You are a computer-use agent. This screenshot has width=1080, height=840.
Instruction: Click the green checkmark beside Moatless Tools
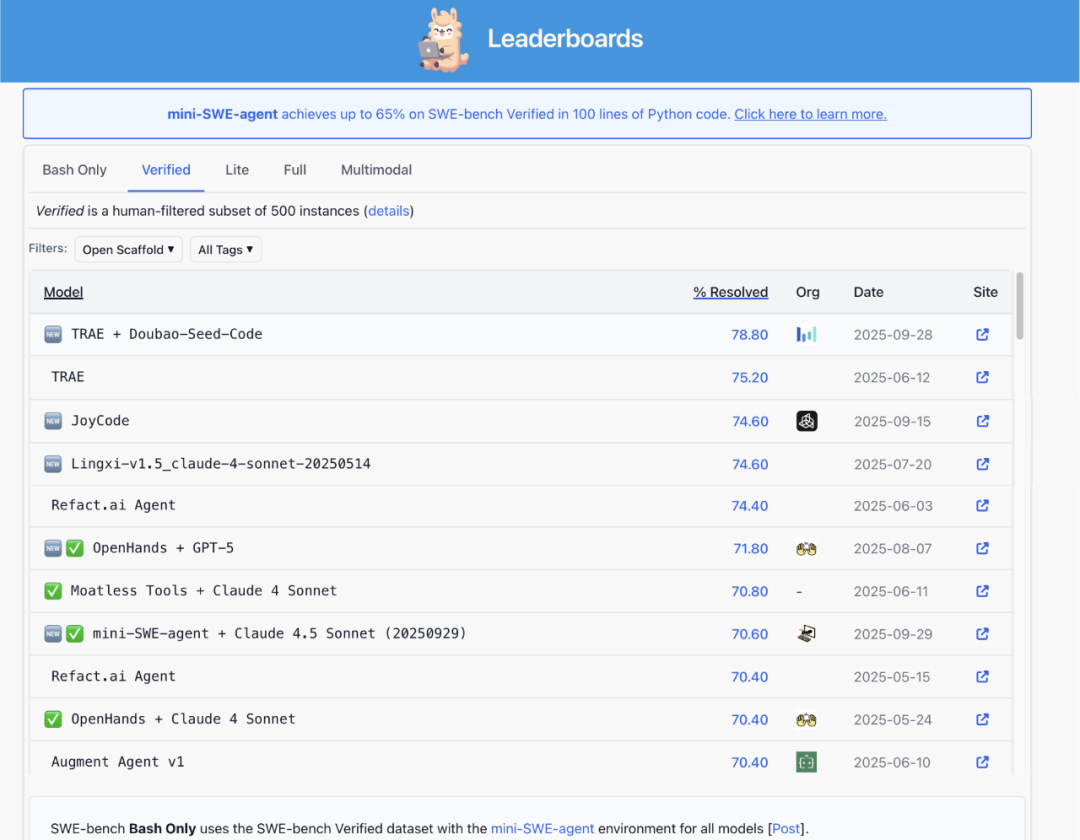tap(53, 591)
